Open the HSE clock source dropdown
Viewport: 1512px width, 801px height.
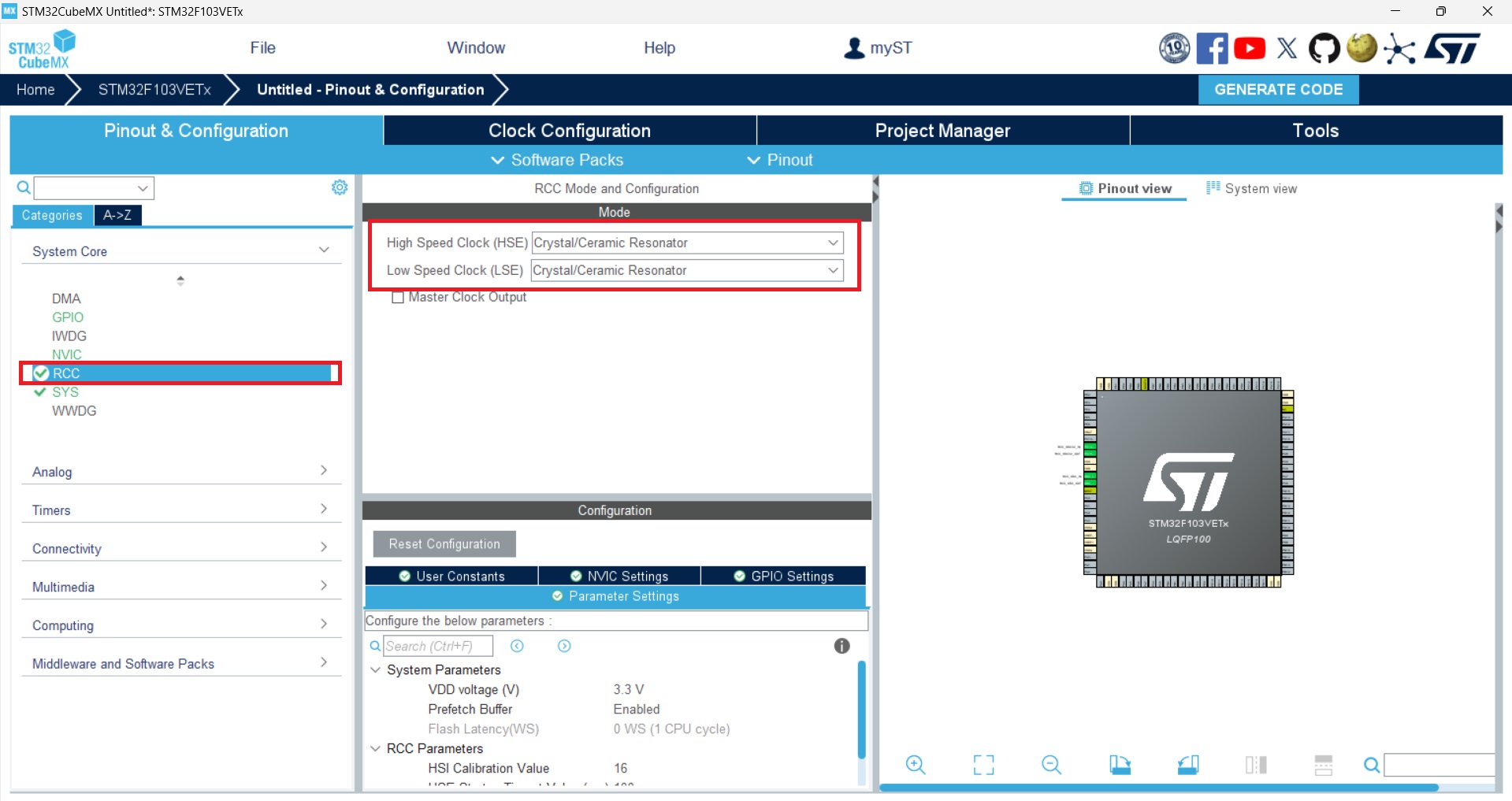[687, 243]
